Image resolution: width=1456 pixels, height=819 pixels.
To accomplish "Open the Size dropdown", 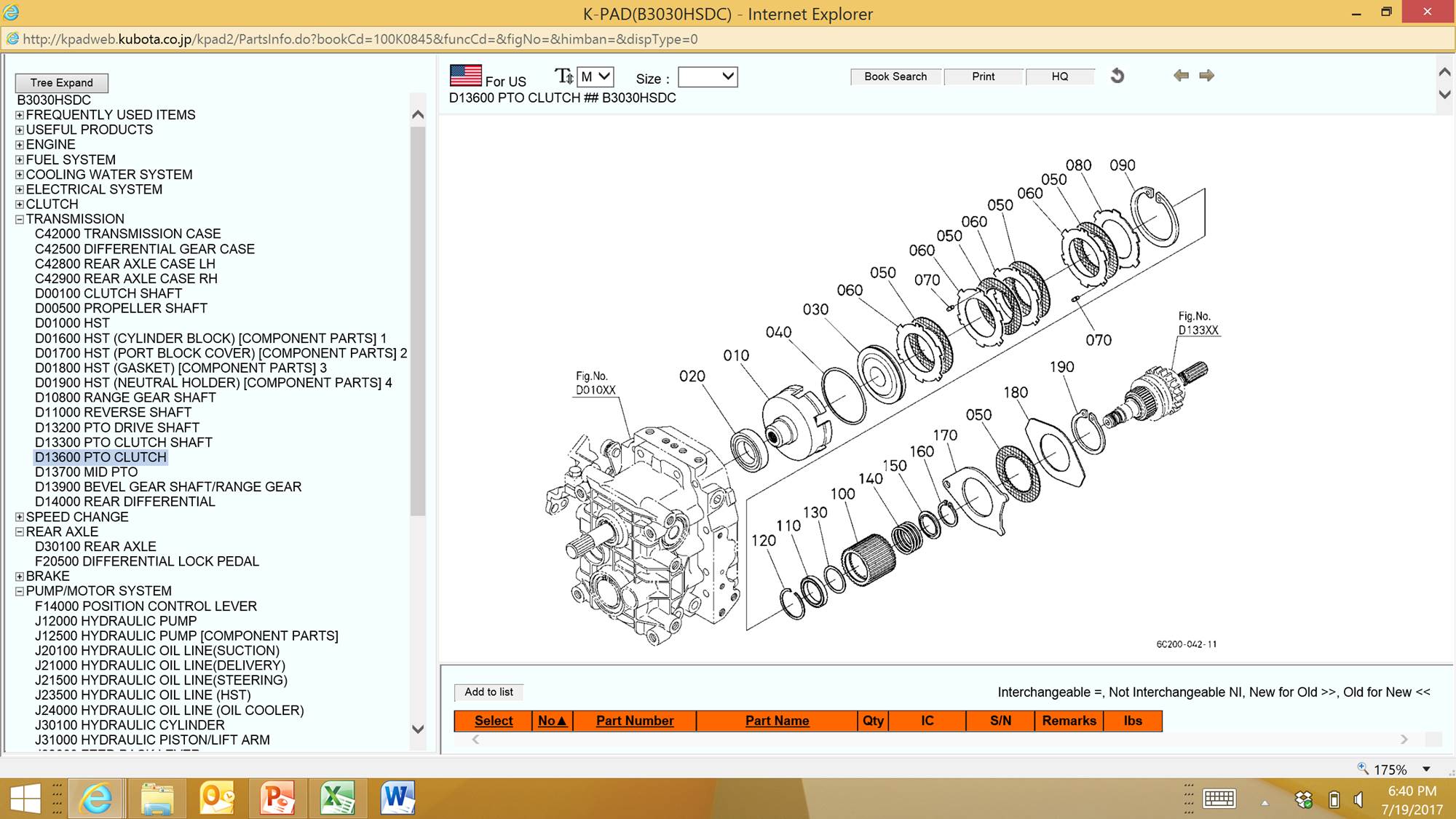I will click(708, 76).
